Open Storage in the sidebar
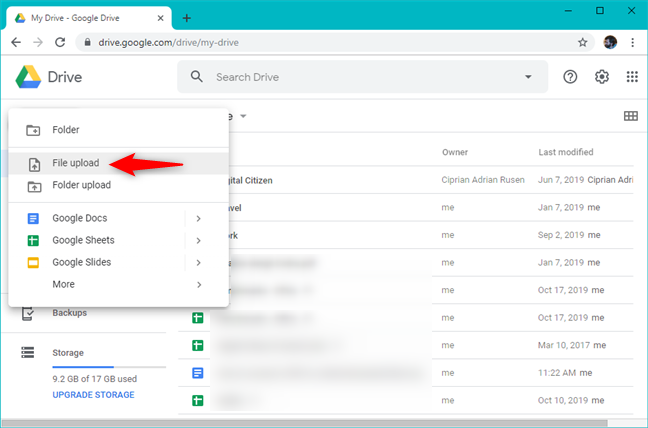Viewport: 648px width, 428px height. pos(68,353)
